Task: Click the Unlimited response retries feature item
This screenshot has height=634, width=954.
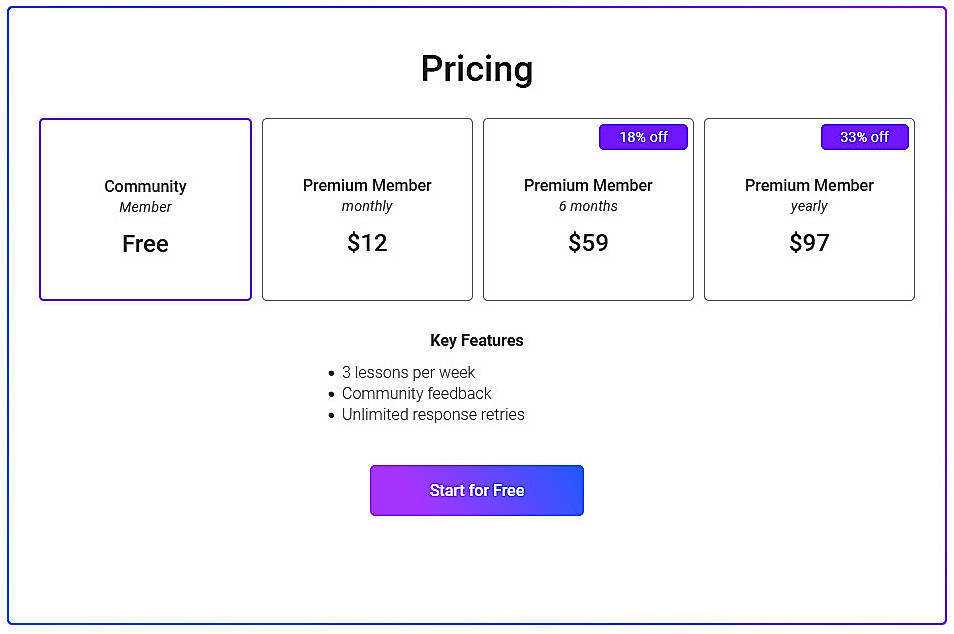Action: [433, 414]
